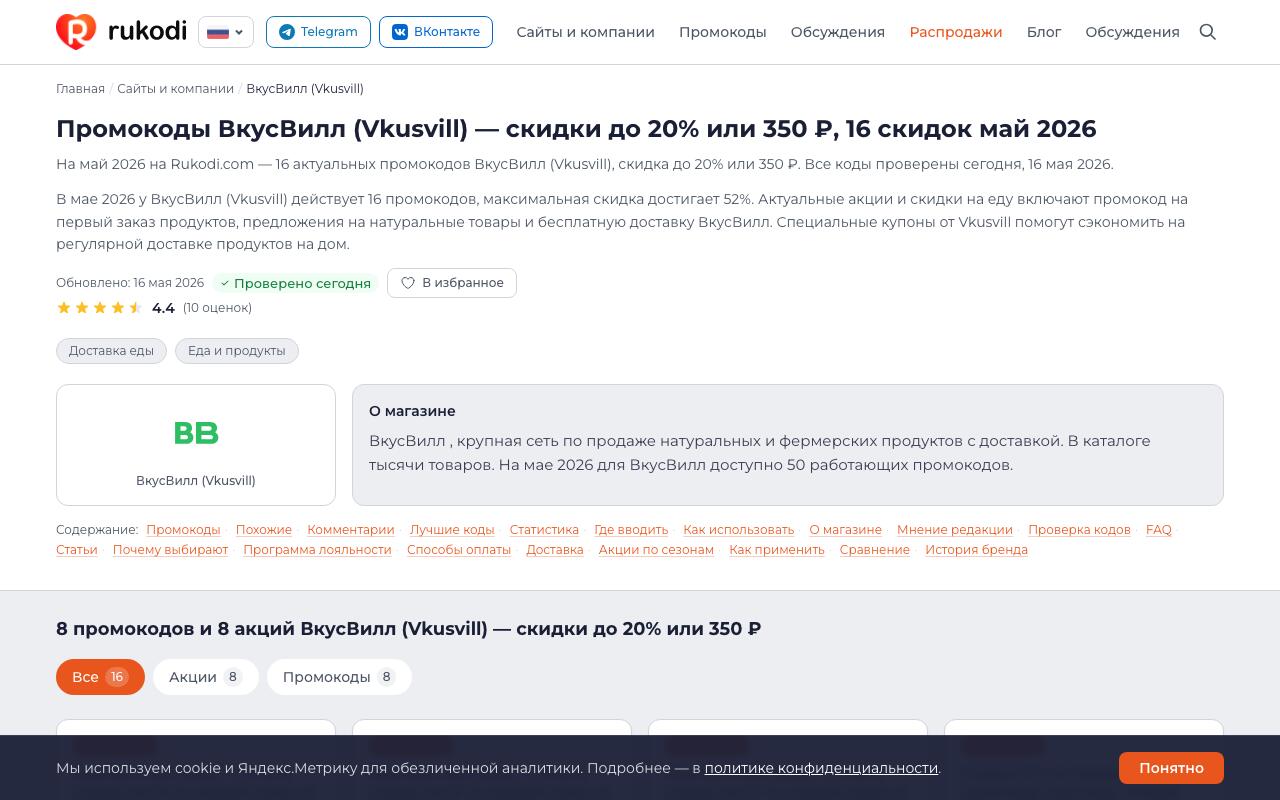Click the rukodi logo
This screenshot has height=800, width=1280.
click(121, 32)
